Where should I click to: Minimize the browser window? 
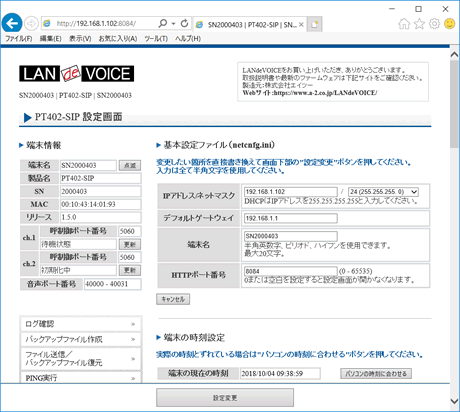point(392,9)
